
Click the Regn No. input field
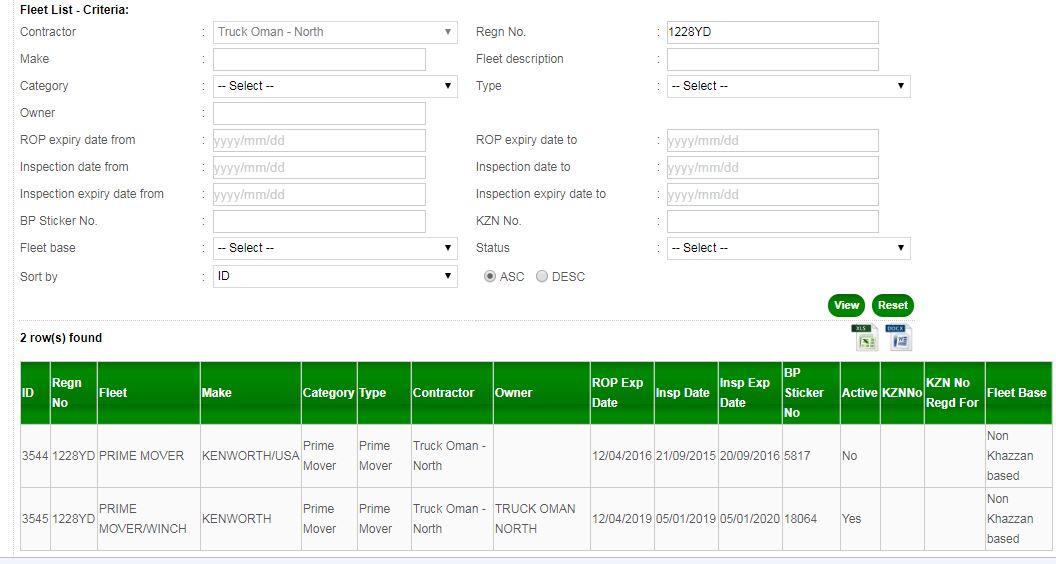tap(772, 32)
